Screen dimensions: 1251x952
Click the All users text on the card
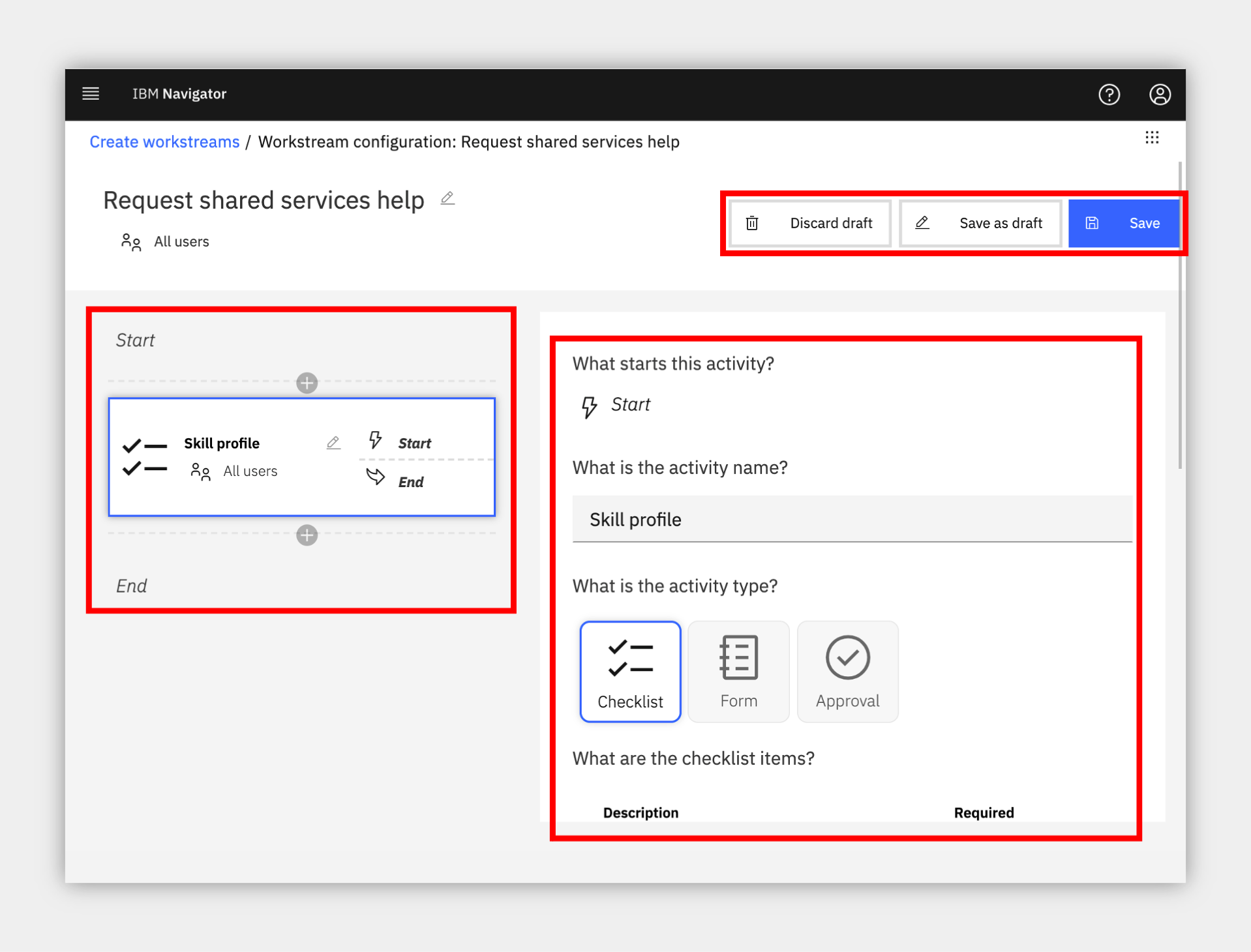tap(250, 471)
